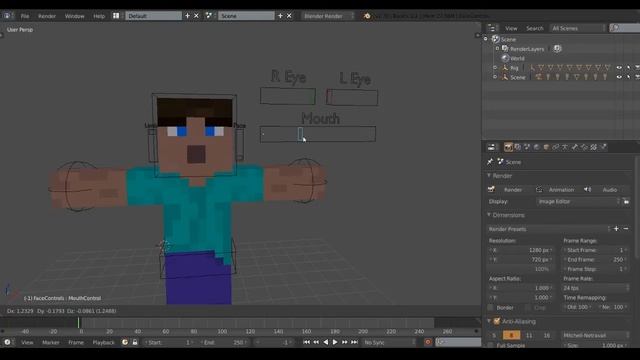Open the File menu

point(25,16)
